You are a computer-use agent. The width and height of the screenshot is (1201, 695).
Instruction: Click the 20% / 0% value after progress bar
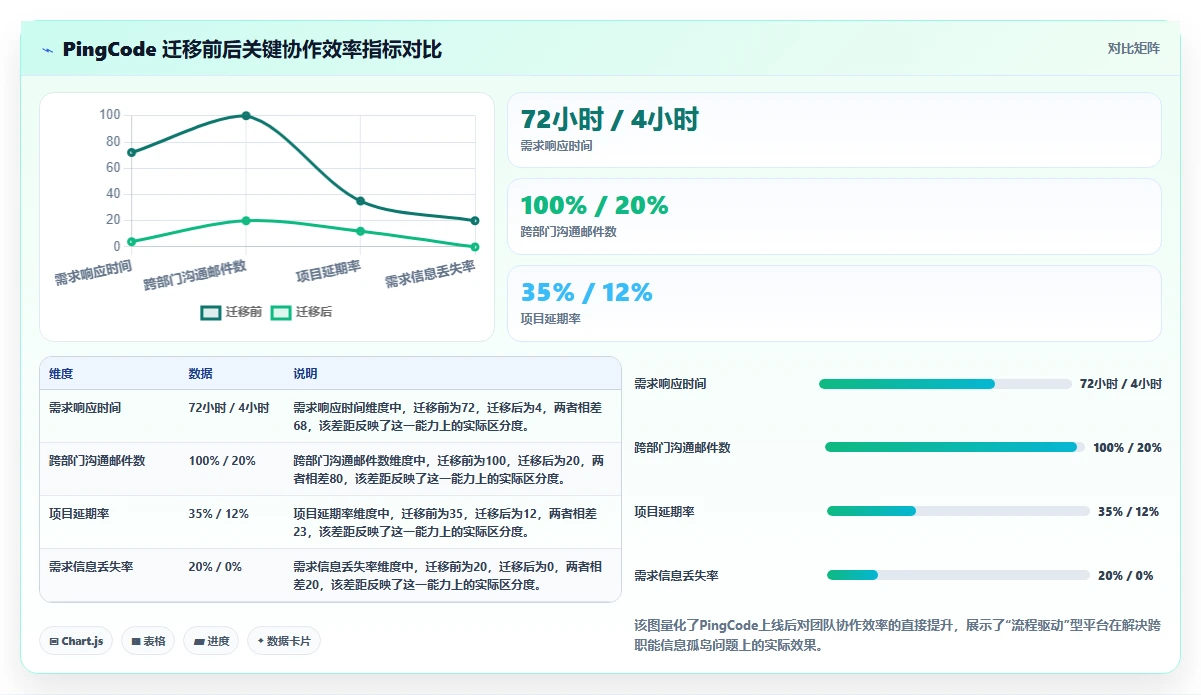pos(1125,576)
